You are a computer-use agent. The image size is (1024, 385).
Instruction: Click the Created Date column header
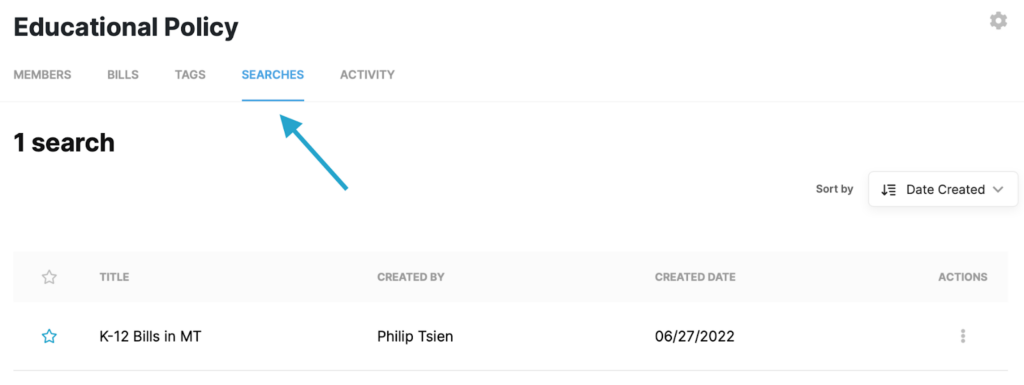tap(696, 277)
